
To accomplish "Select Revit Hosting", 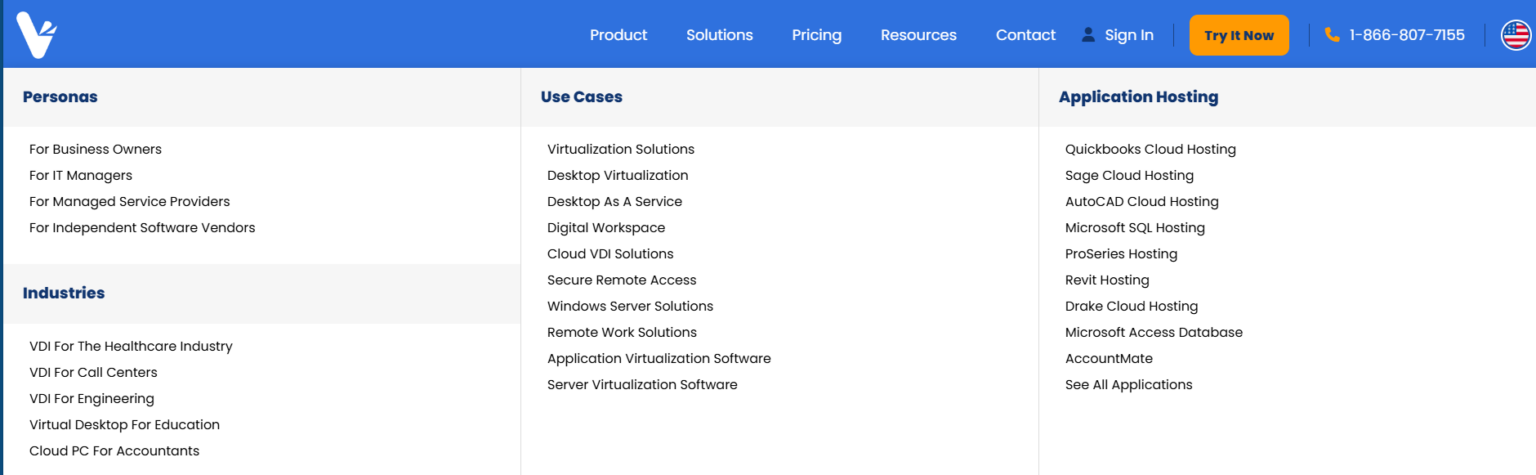I will [1107, 280].
